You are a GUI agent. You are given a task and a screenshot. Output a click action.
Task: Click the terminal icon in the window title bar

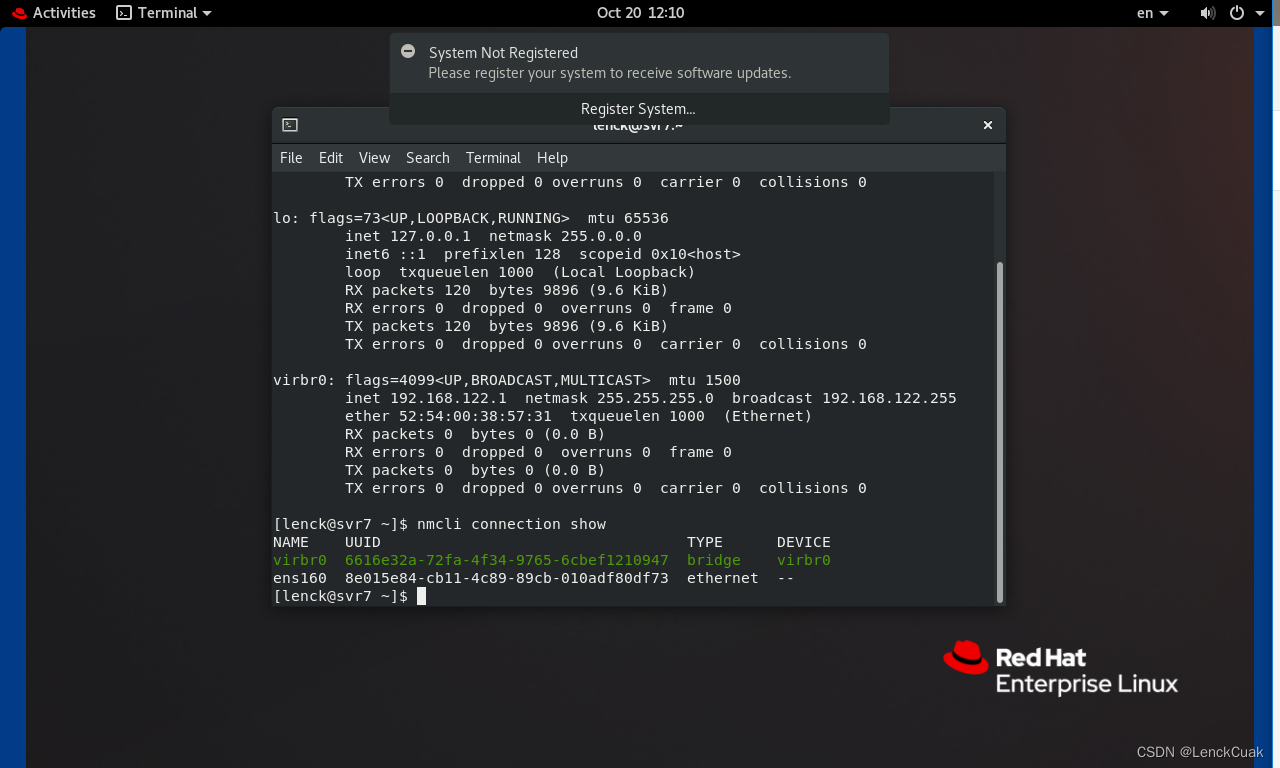point(290,125)
